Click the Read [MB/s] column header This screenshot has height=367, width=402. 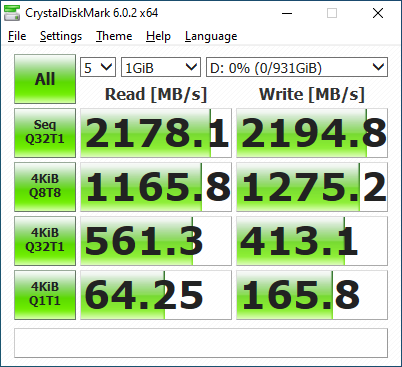[156, 94]
